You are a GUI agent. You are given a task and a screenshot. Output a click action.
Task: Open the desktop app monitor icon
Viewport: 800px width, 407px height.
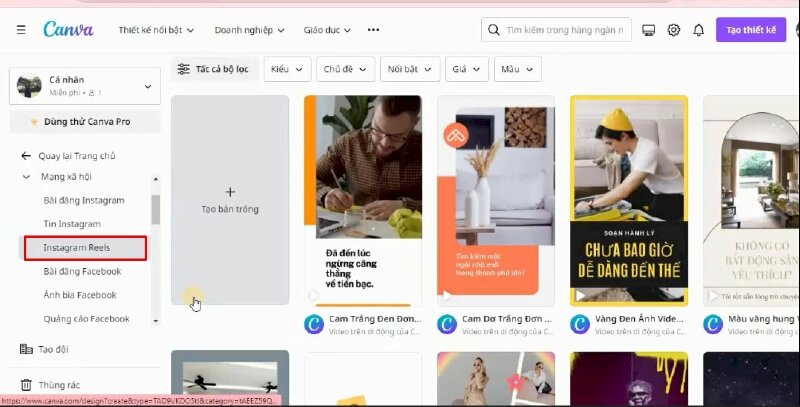point(648,30)
